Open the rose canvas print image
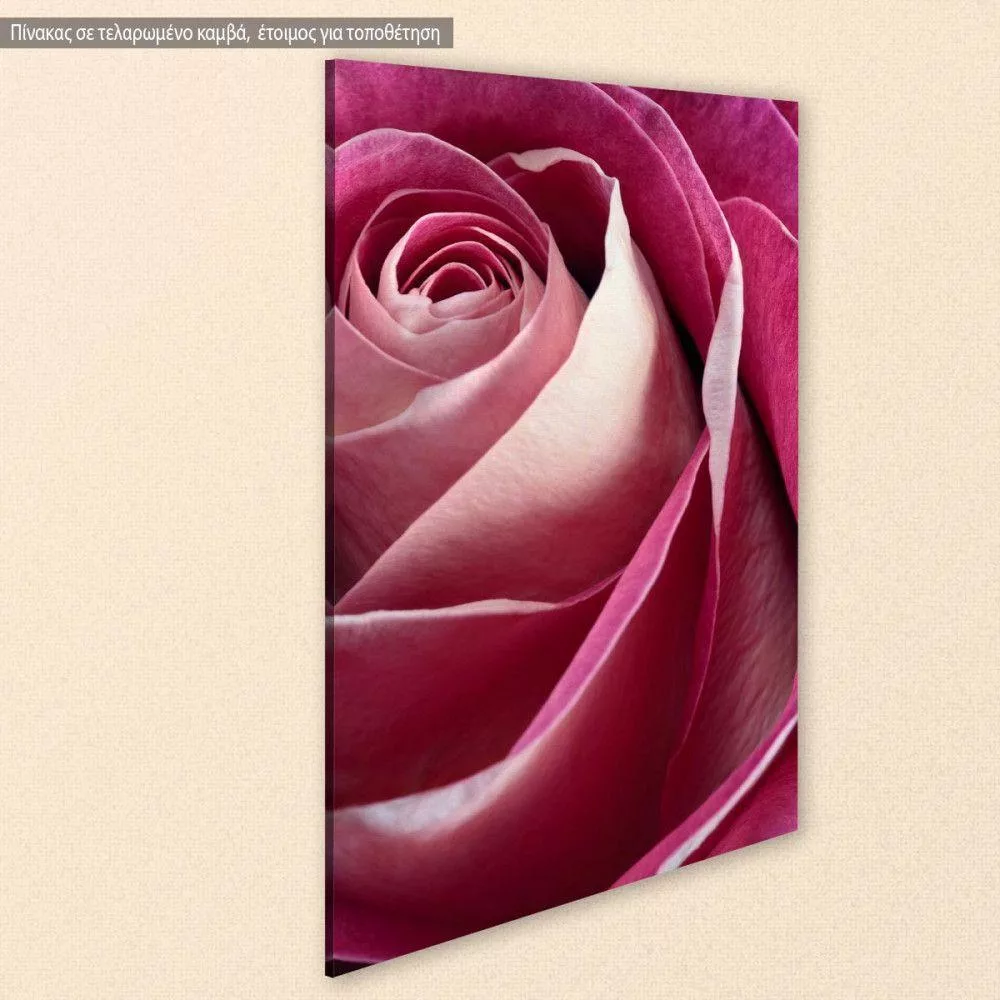This screenshot has height=1000, width=1000. (x=562, y=500)
